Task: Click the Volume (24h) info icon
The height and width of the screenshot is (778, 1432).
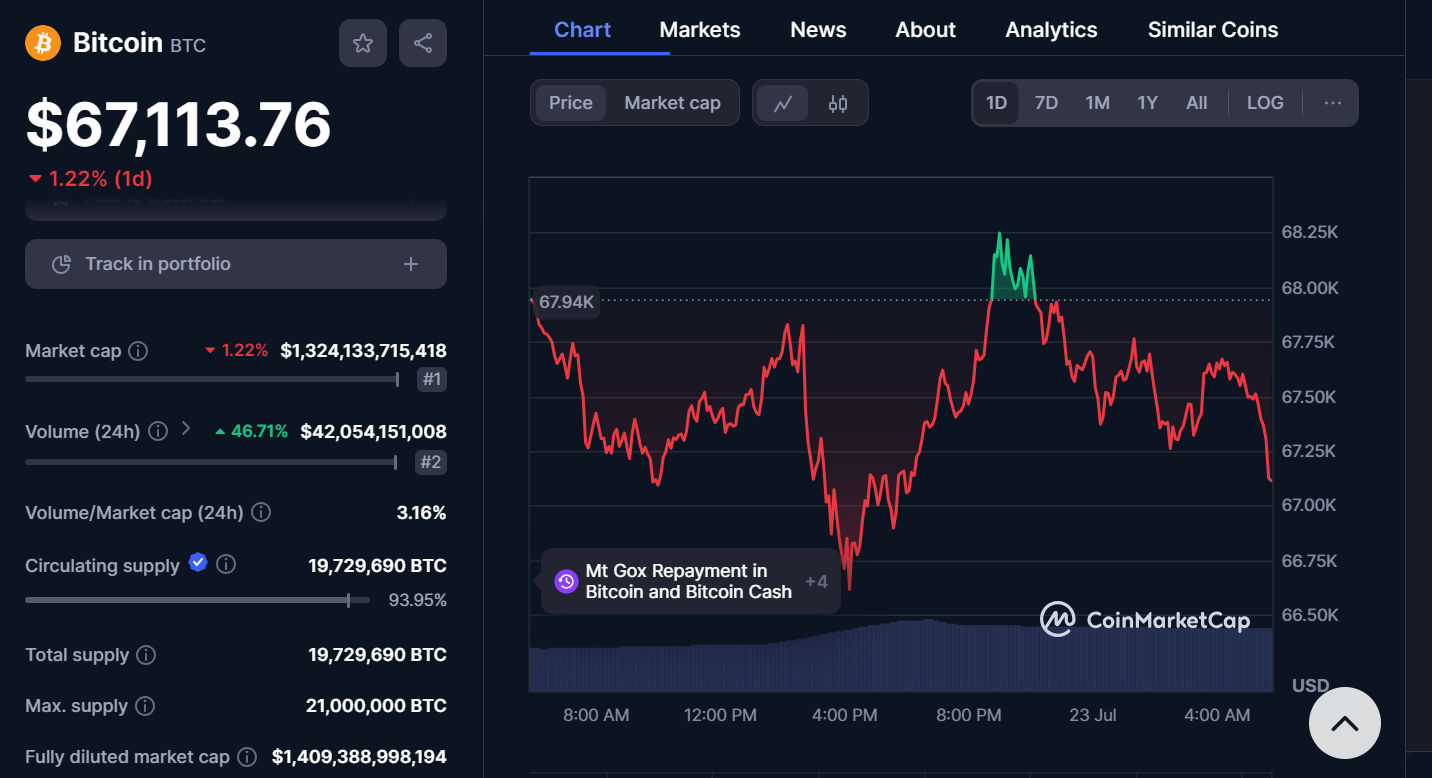Action: [158, 431]
